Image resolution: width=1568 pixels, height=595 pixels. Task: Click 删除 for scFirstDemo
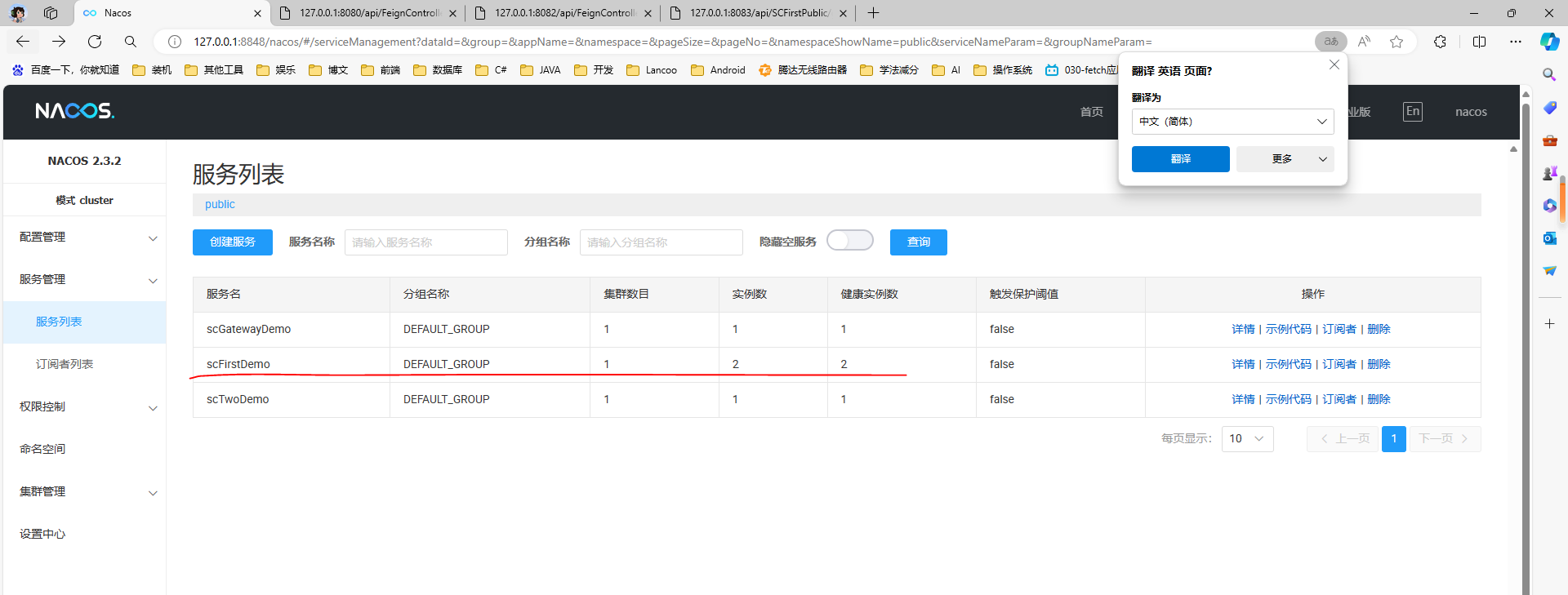tap(1379, 364)
